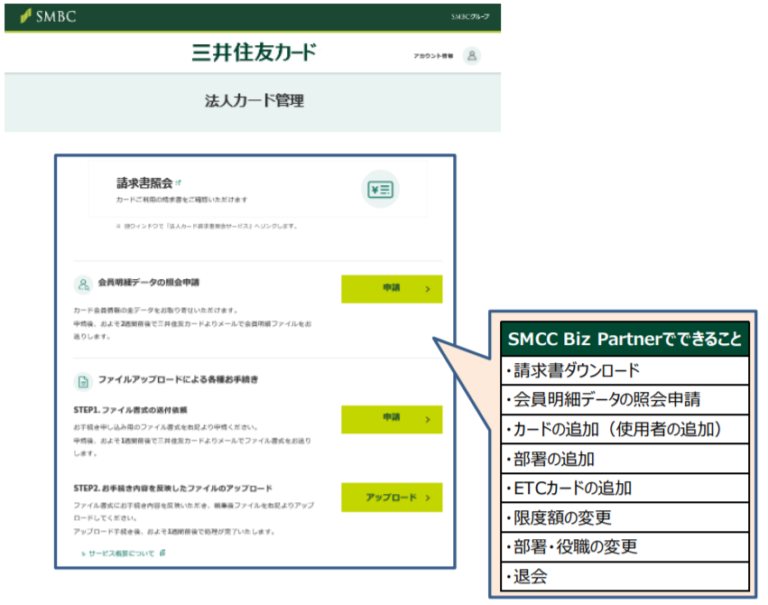
Task: Click the external icon after サービス概要について
Action: point(163,553)
